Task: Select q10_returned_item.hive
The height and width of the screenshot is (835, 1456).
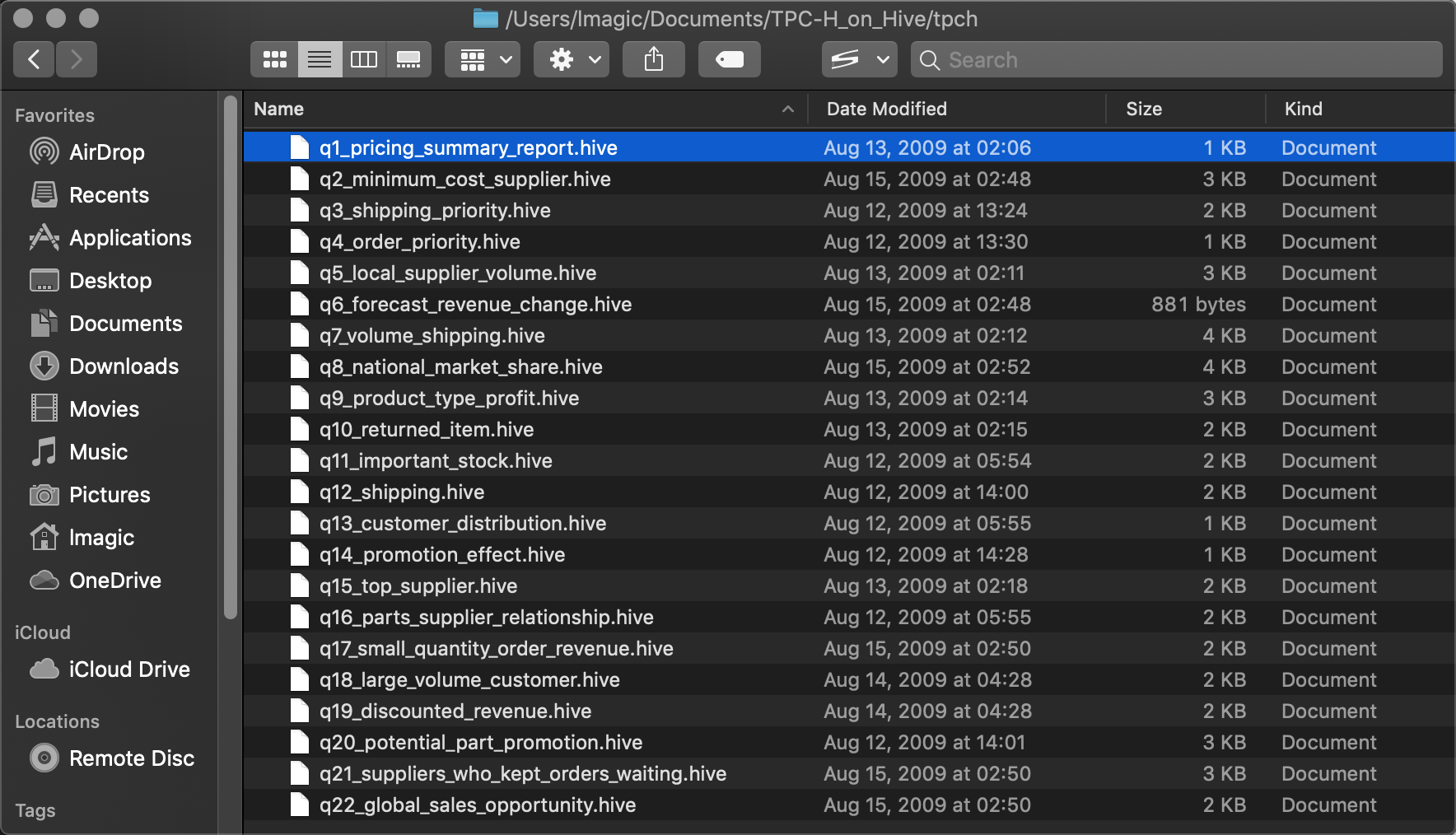Action: [849, 429]
